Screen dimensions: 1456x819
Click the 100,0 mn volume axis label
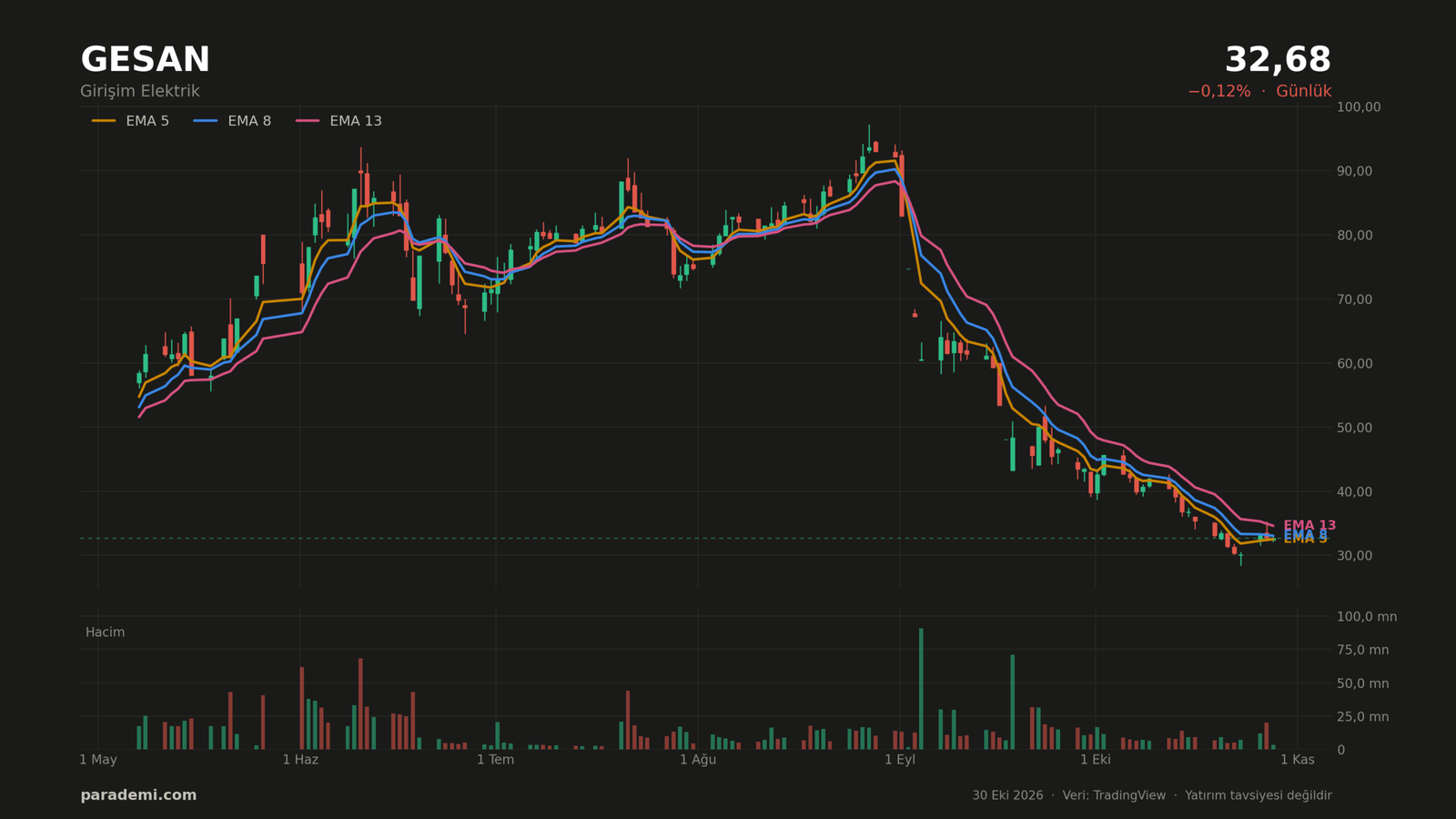point(1366,616)
